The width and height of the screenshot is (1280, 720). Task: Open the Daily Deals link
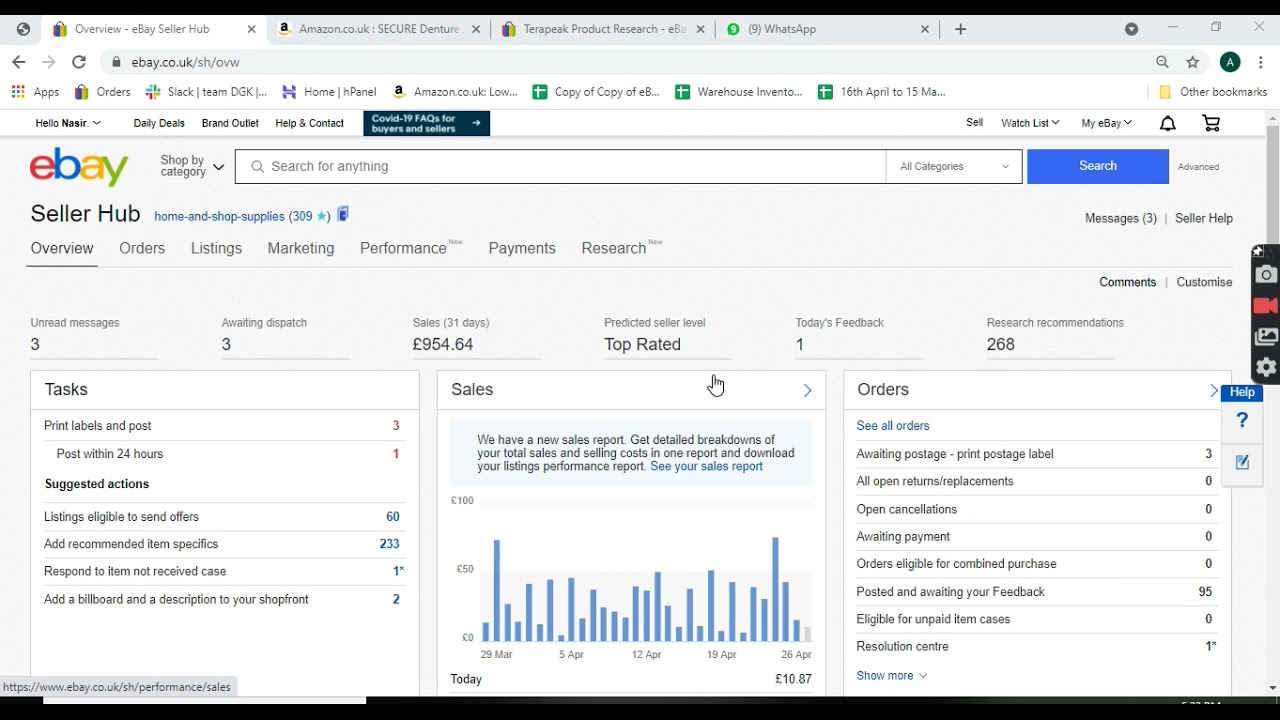coord(159,123)
